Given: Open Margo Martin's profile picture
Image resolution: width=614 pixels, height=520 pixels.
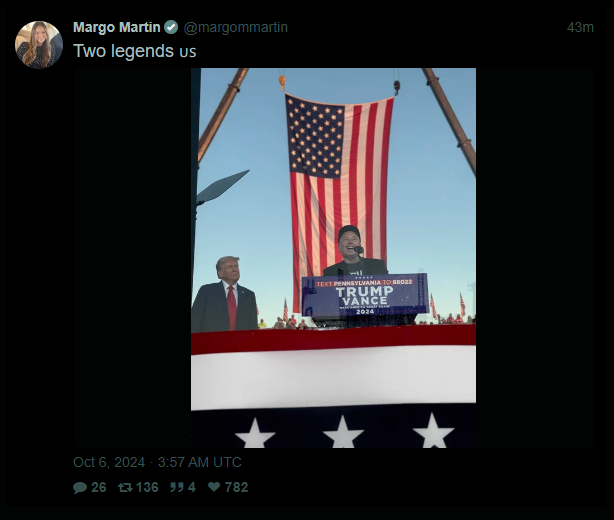Looking at the screenshot, I should [39, 45].
